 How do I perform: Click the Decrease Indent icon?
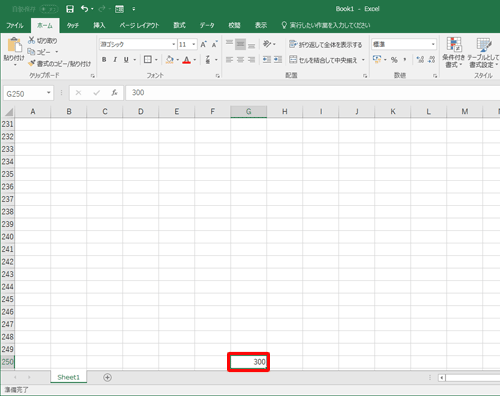[x=267, y=60]
